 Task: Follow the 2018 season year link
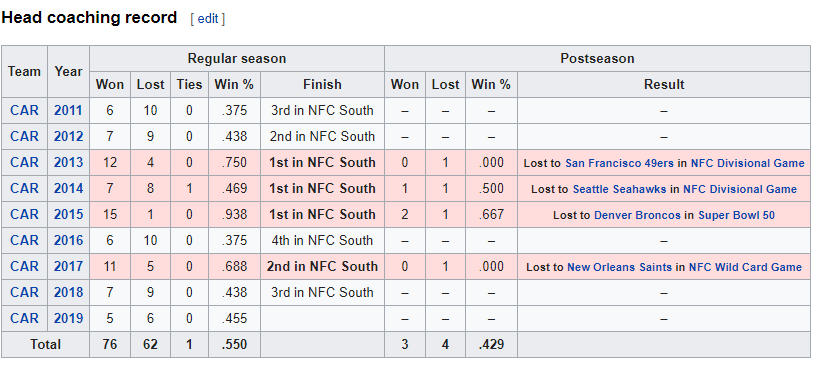point(68,292)
